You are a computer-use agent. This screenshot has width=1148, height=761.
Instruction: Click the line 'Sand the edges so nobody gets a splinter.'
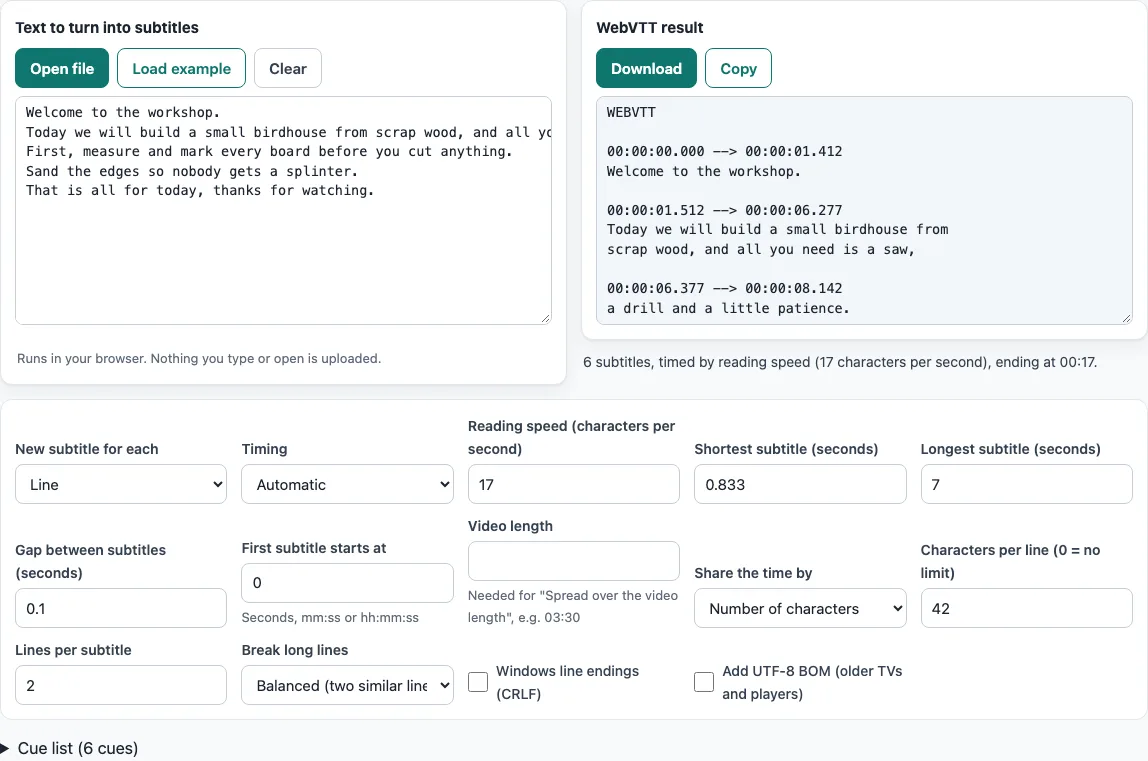(x=192, y=171)
